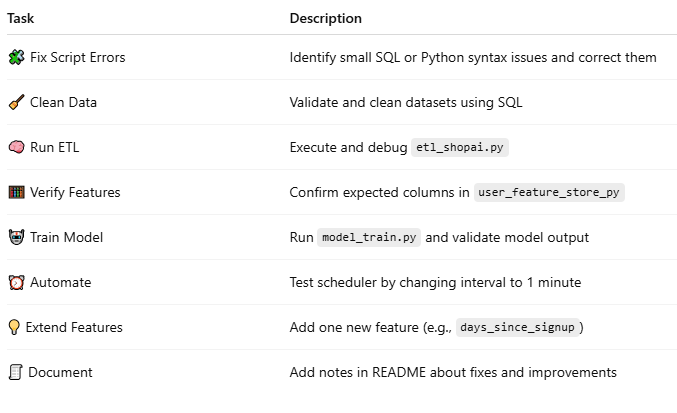Click the 'Test scheduler by changing interval' description

pyautogui.click(x=435, y=282)
